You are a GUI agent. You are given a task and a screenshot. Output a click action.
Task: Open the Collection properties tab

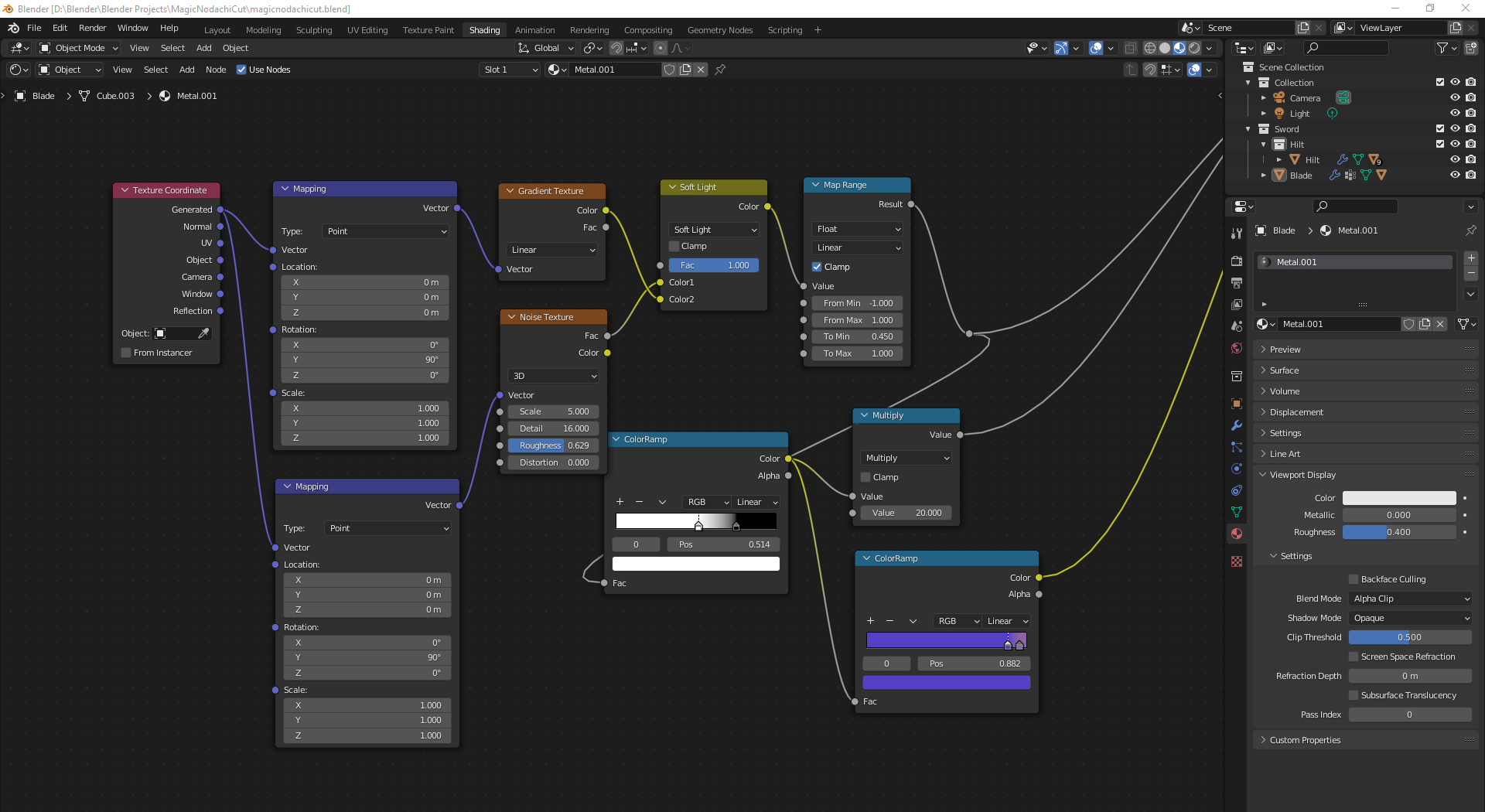pyautogui.click(x=1237, y=376)
